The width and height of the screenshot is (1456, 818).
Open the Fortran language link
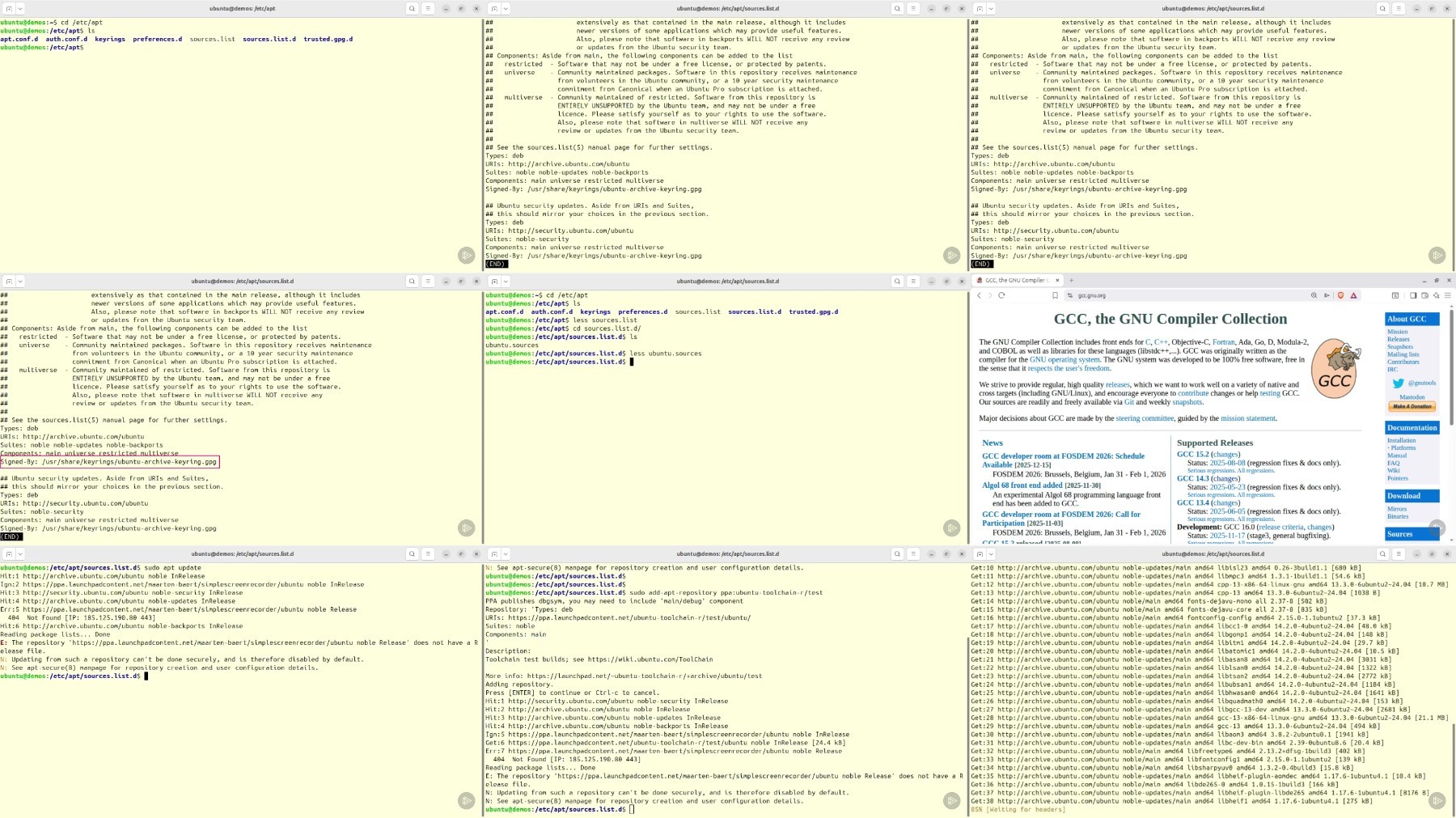coord(1223,342)
